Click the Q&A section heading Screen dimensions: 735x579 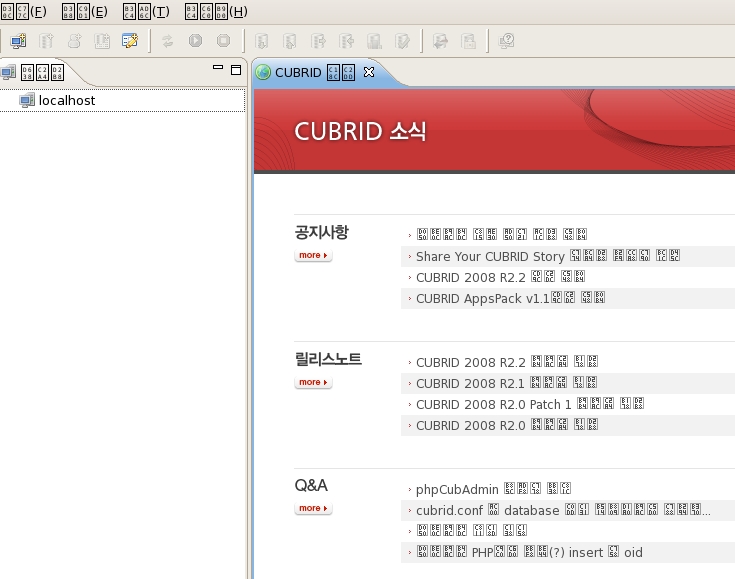tap(311, 485)
